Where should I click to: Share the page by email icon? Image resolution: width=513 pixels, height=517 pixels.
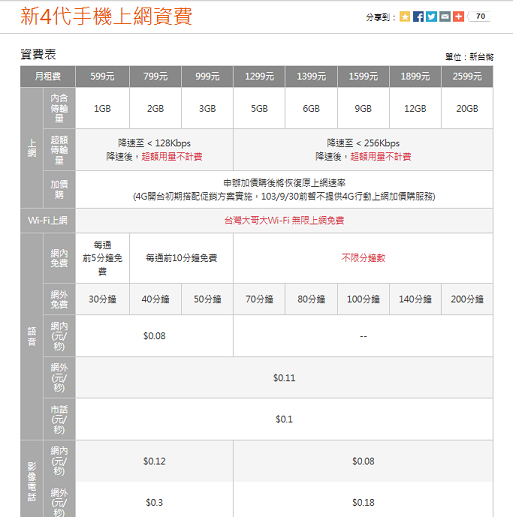[x=445, y=16]
